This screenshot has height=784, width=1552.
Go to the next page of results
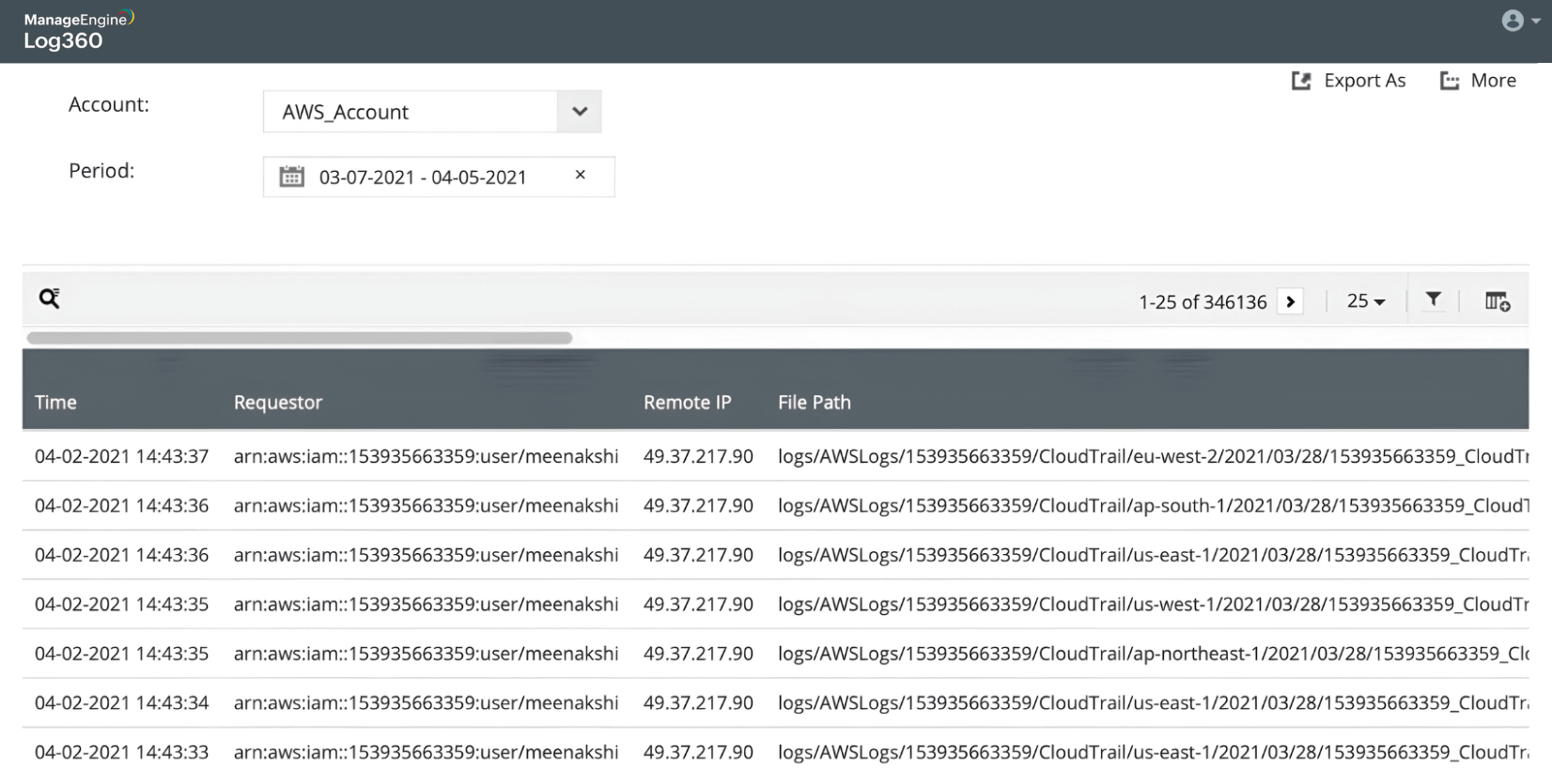coord(1291,301)
